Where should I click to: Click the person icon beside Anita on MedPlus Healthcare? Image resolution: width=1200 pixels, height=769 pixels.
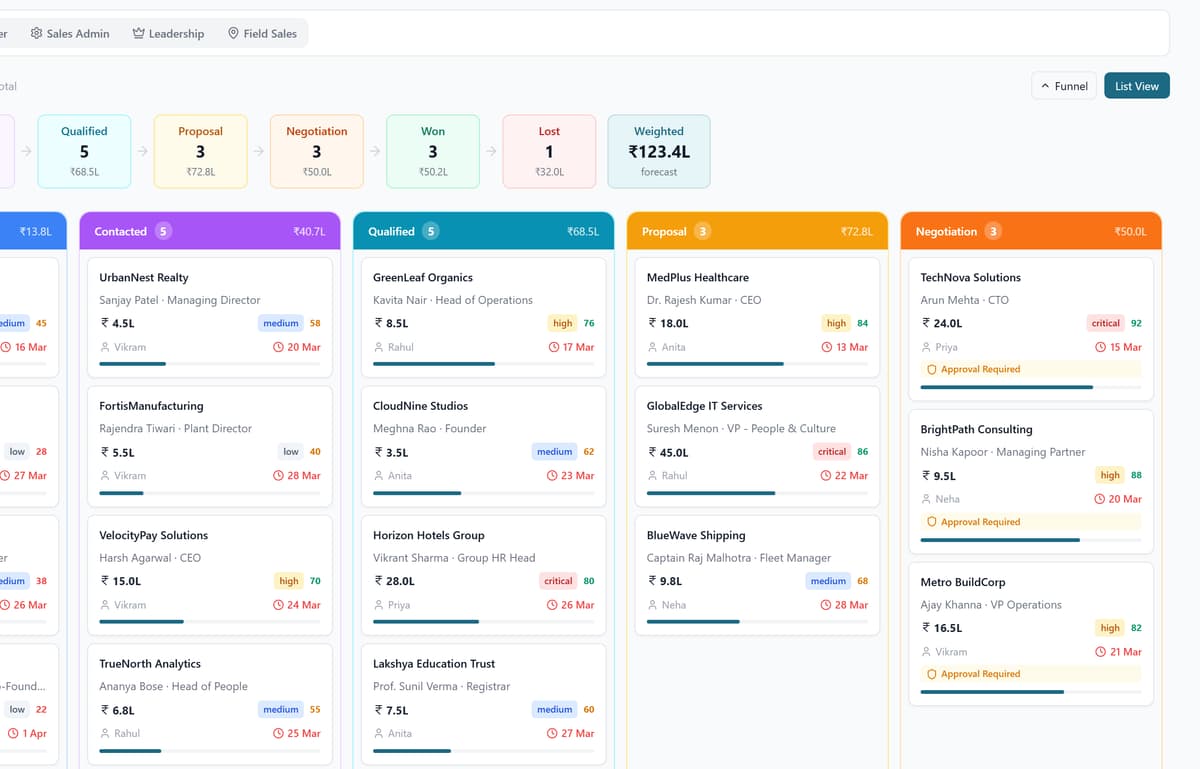point(653,347)
